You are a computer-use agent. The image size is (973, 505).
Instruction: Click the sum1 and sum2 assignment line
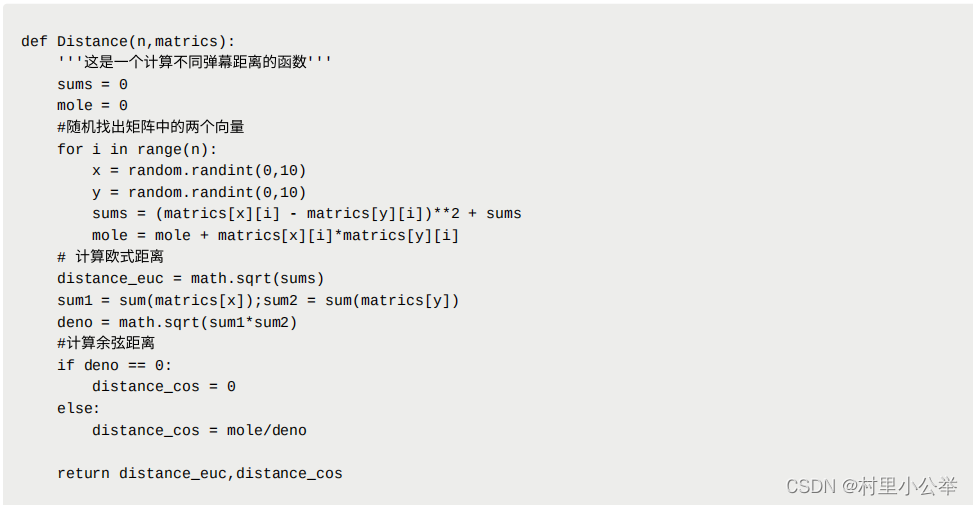click(x=258, y=300)
